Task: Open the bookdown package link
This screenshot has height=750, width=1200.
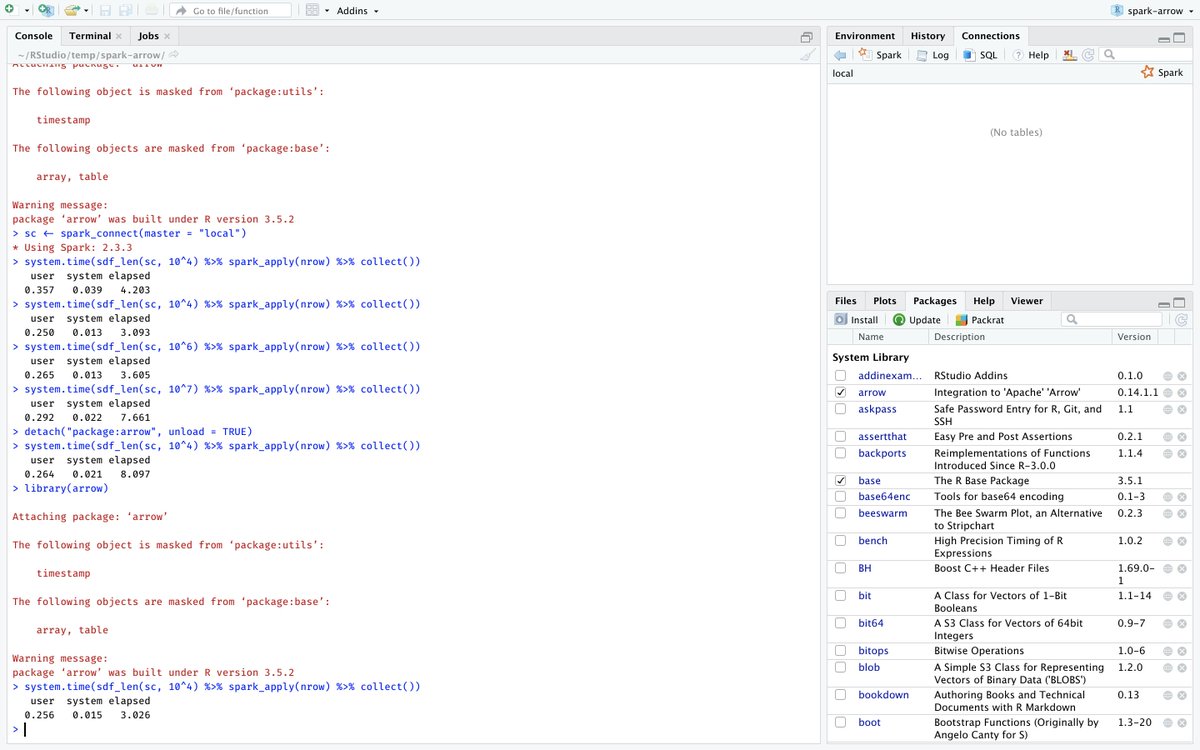Action: [884, 695]
